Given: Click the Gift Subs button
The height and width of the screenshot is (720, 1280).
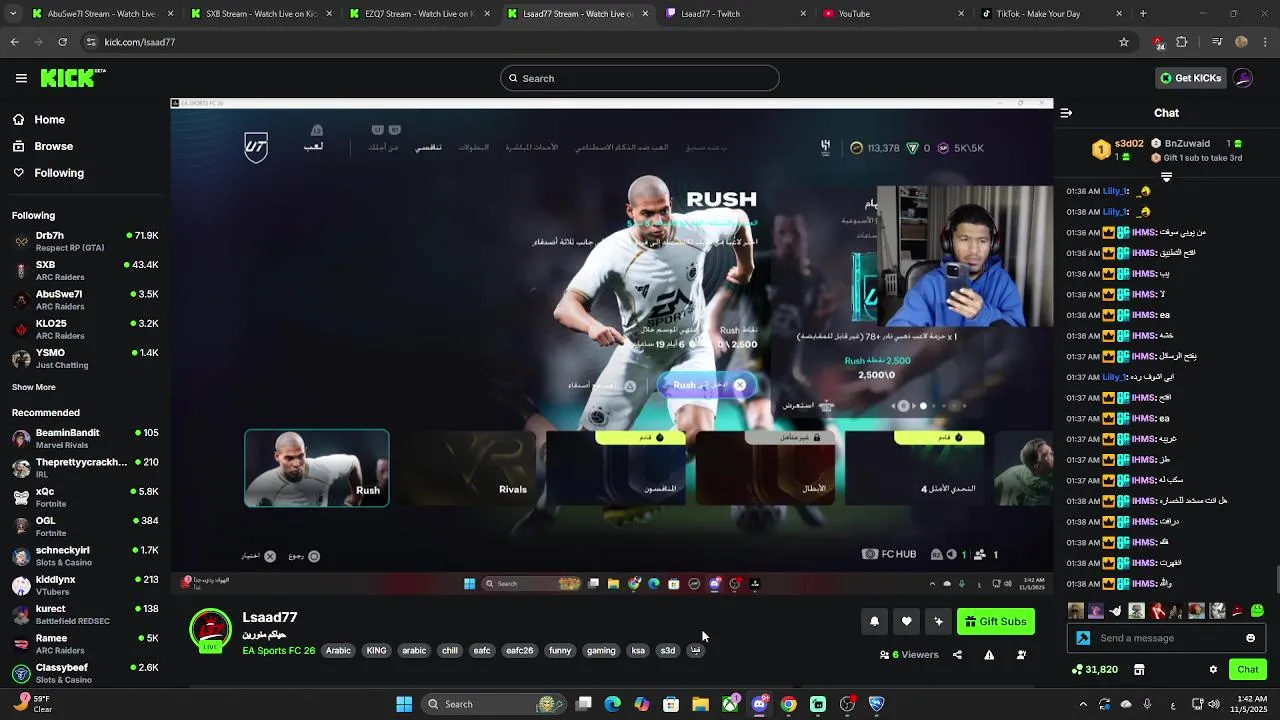Looking at the screenshot, I should 995,621.
